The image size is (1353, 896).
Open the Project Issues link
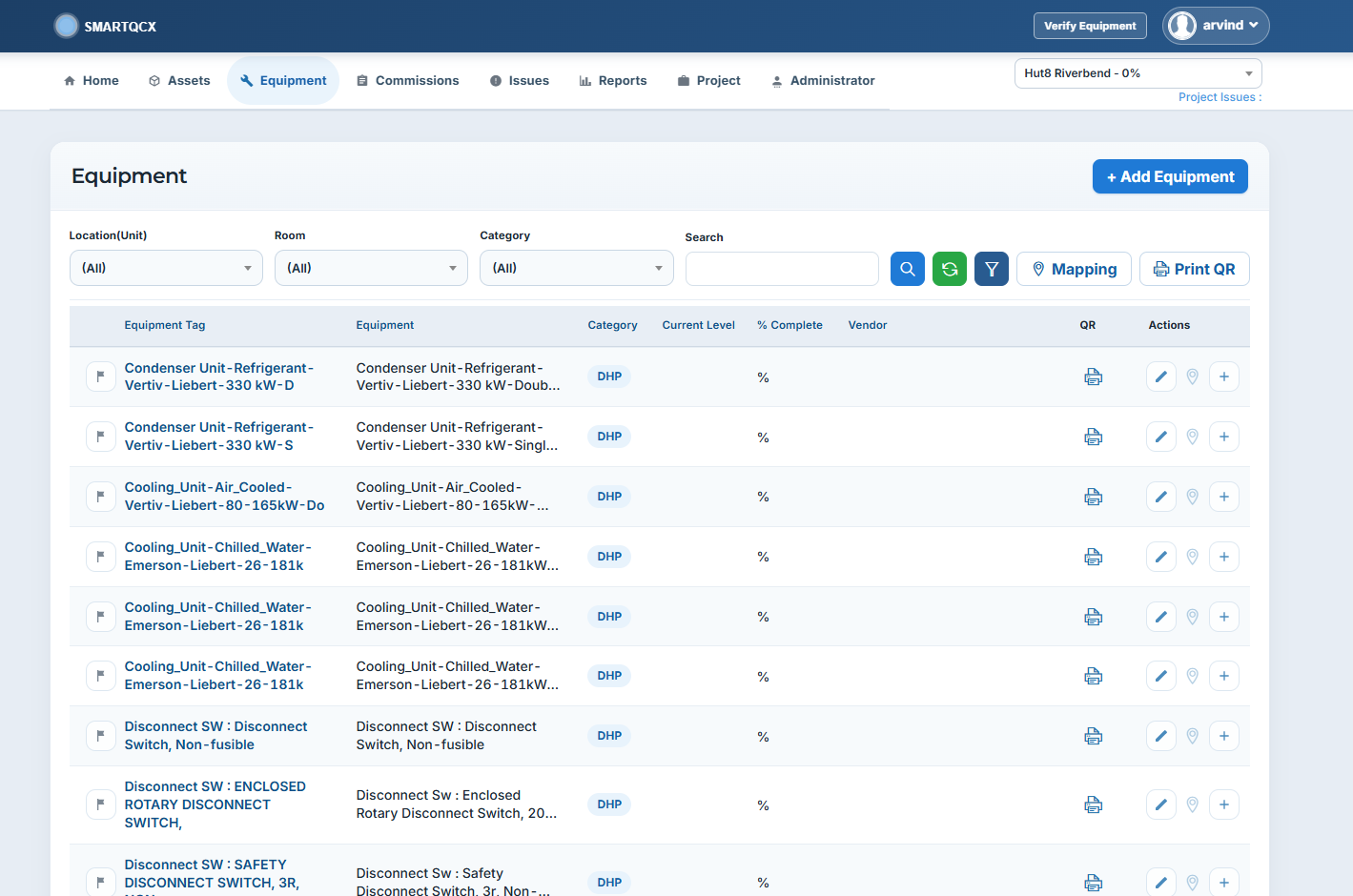point(1220,97)
